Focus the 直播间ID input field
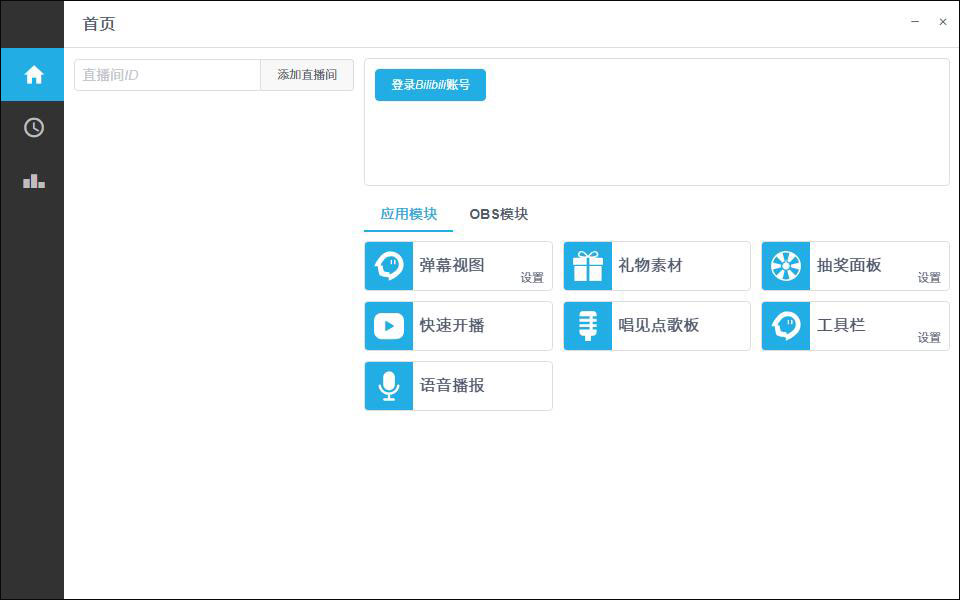 (x=167, y=75)
